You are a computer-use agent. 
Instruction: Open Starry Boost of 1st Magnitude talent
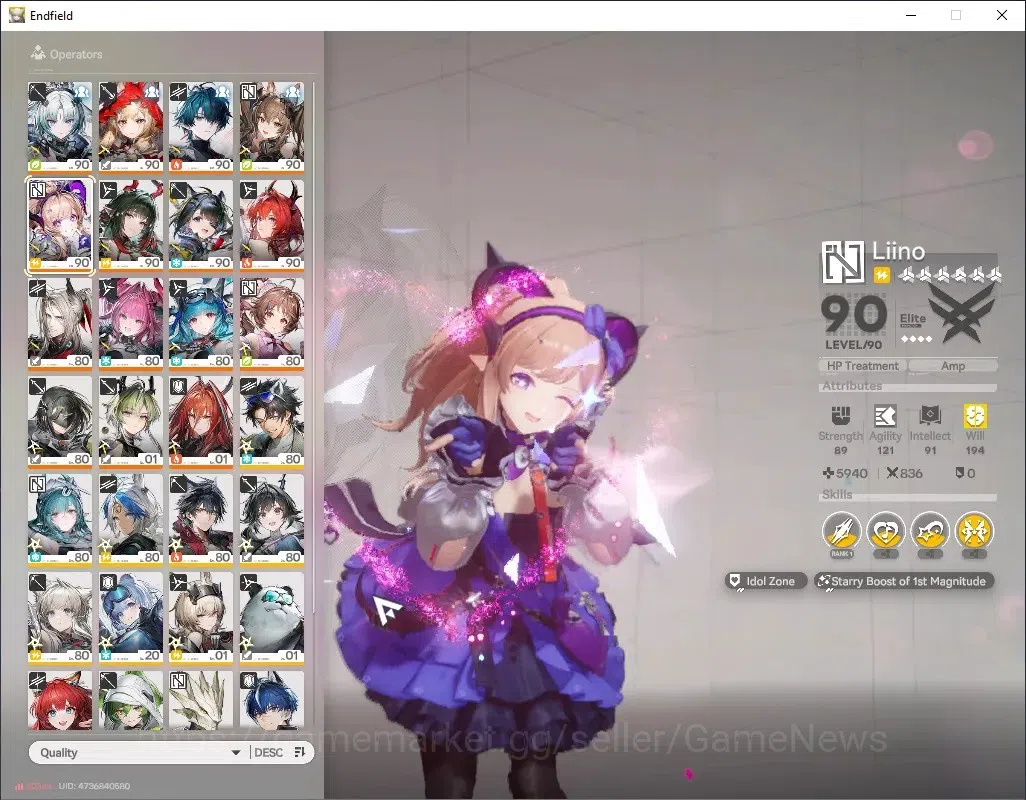click(904, 581)
